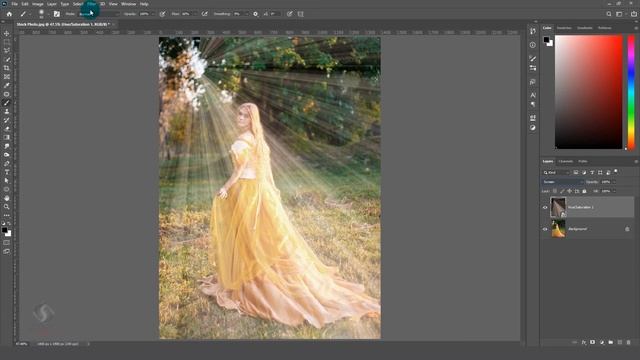Select the Hand tool
Image resolution: width=640 pixels, height=360 pixels.
(7, 198)
